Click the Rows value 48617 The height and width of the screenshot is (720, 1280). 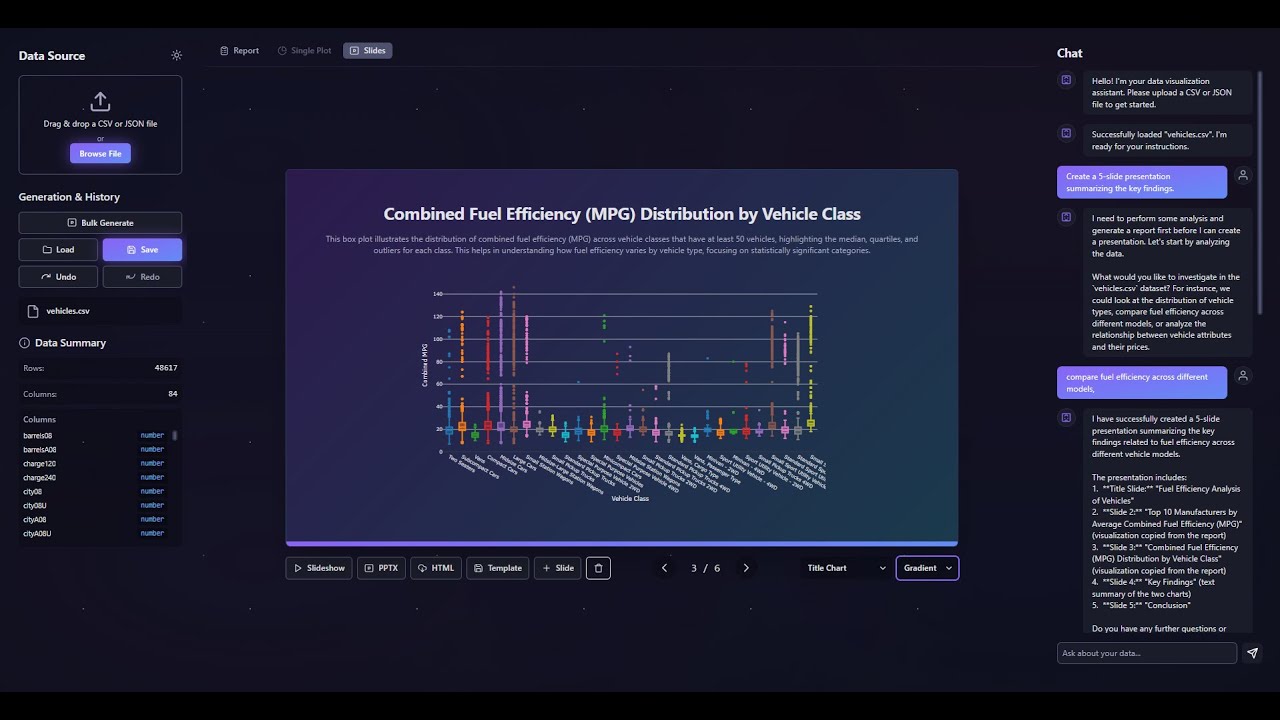click(166, 368)
